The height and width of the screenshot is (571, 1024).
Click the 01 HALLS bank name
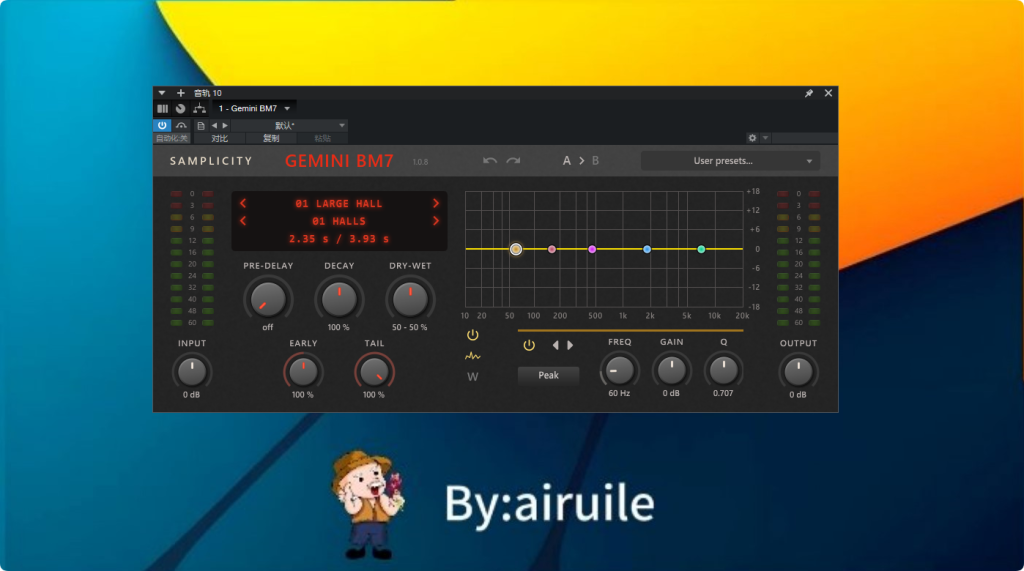pyautogui.click(x=338, y=221)
